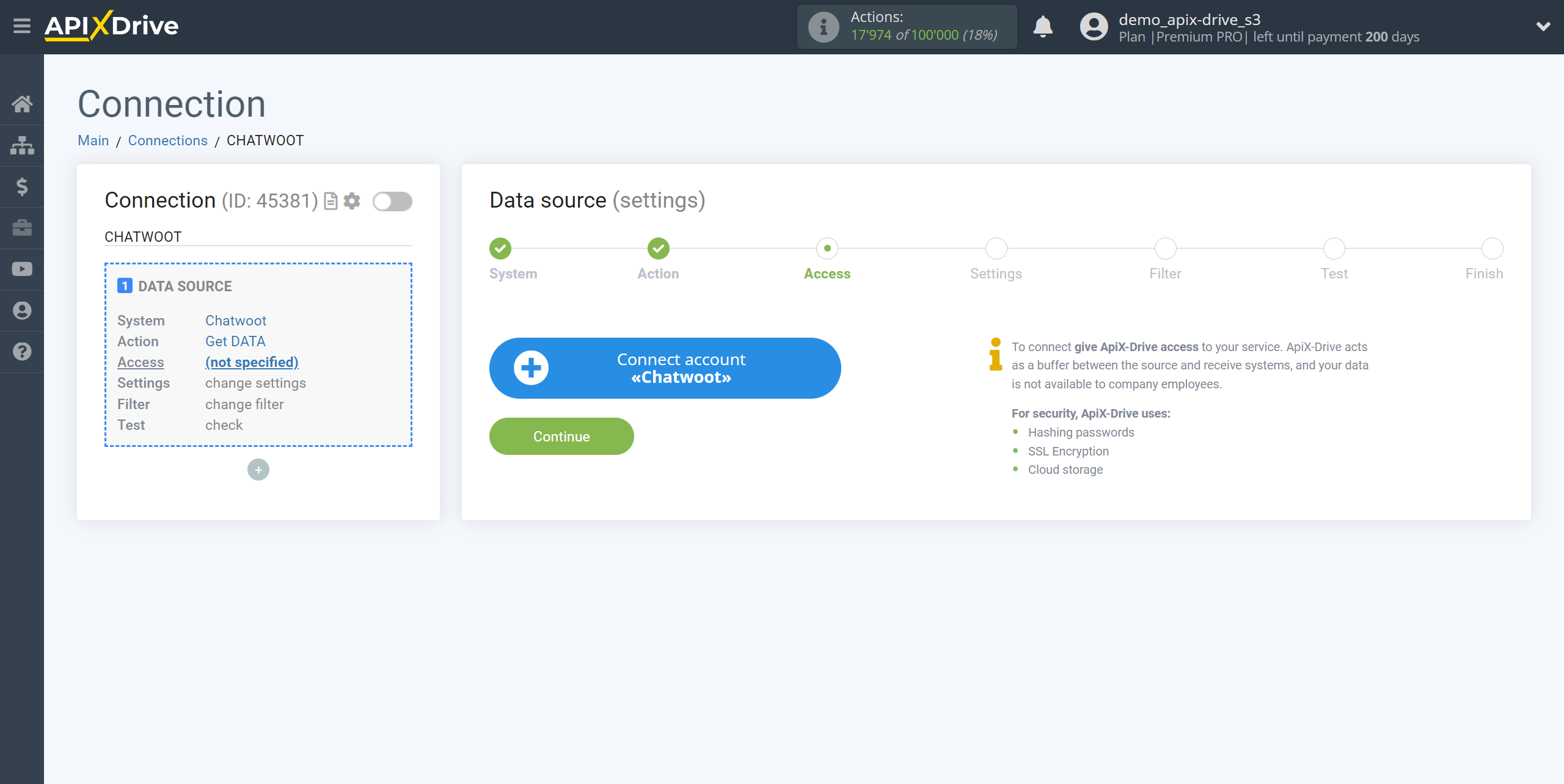The height and width of the screenshot is (784, 1564).
Task: Click the notifications bell icon
Action: tap(1043, 27)
